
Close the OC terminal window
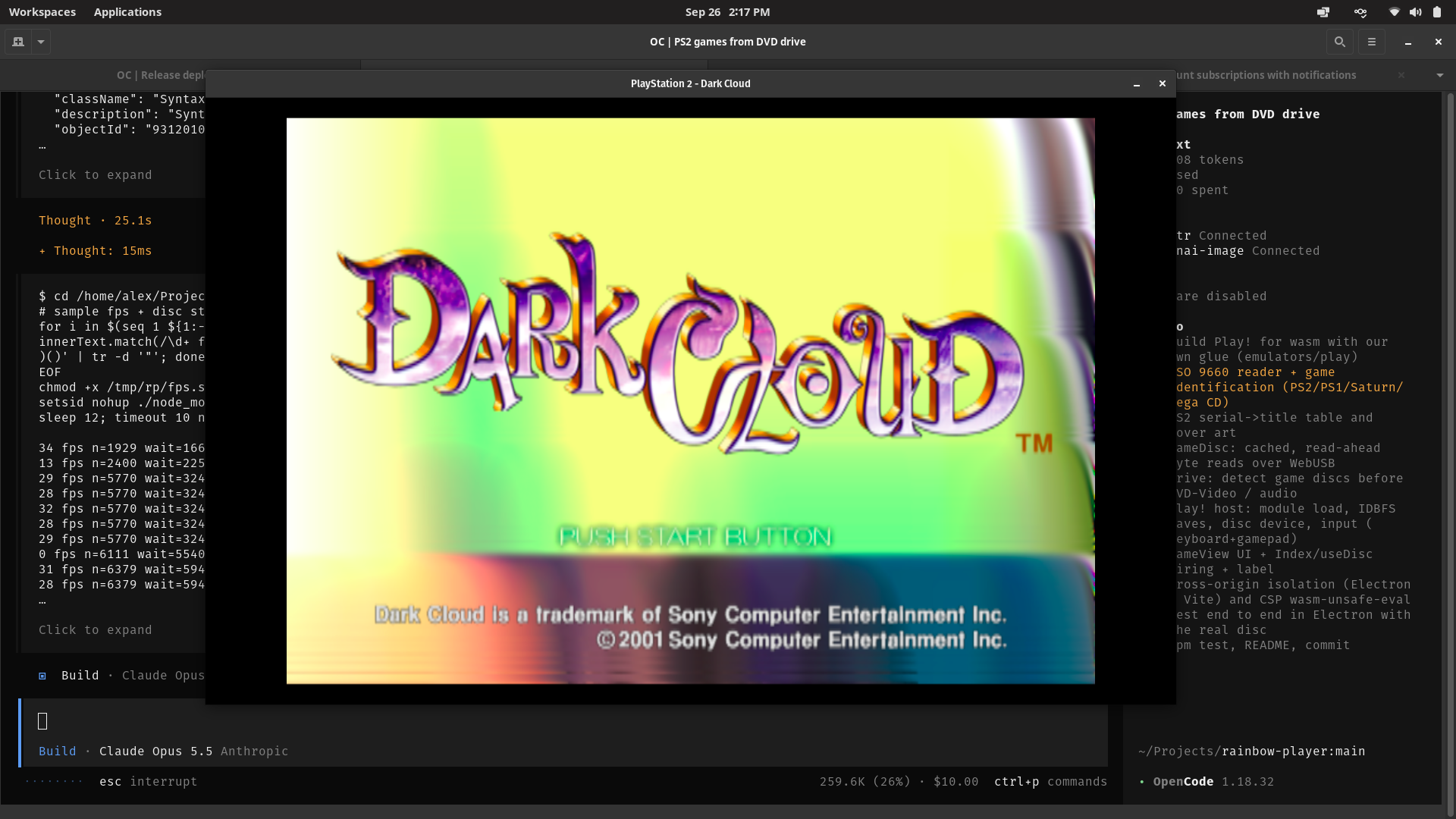pos(1439,42)
